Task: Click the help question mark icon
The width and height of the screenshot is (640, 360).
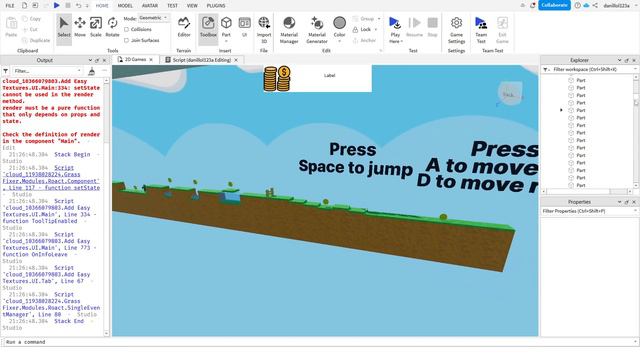Action: click(578, 5)
